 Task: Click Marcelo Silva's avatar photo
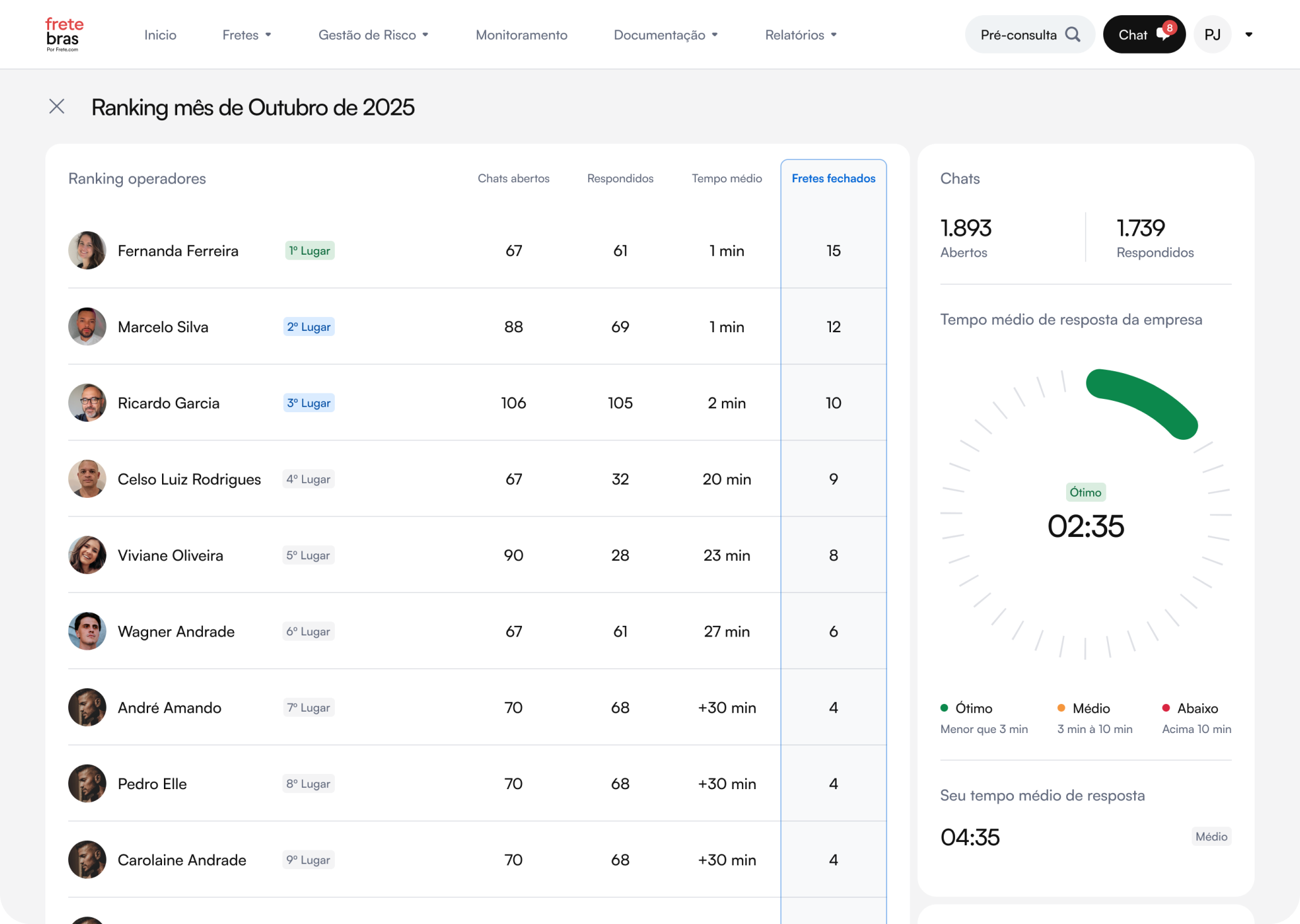coord(87,326)
